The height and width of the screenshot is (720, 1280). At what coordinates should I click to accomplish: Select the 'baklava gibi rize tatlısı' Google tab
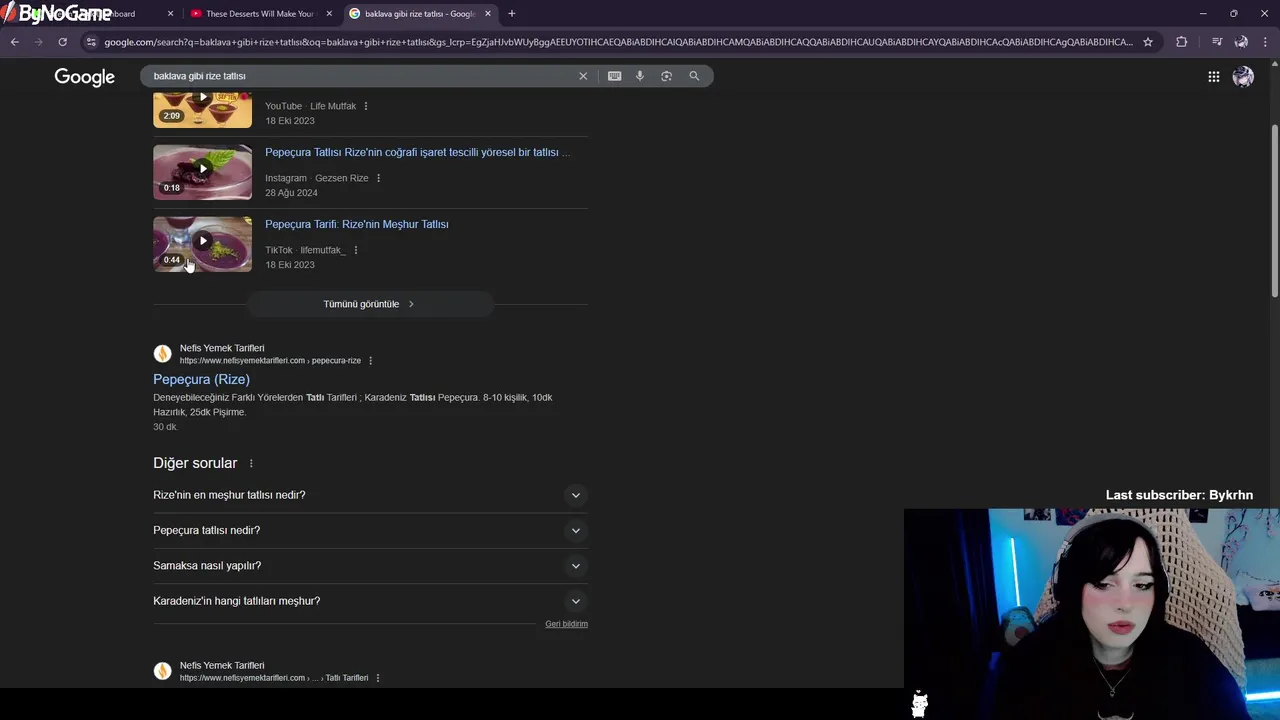(419, 14)
